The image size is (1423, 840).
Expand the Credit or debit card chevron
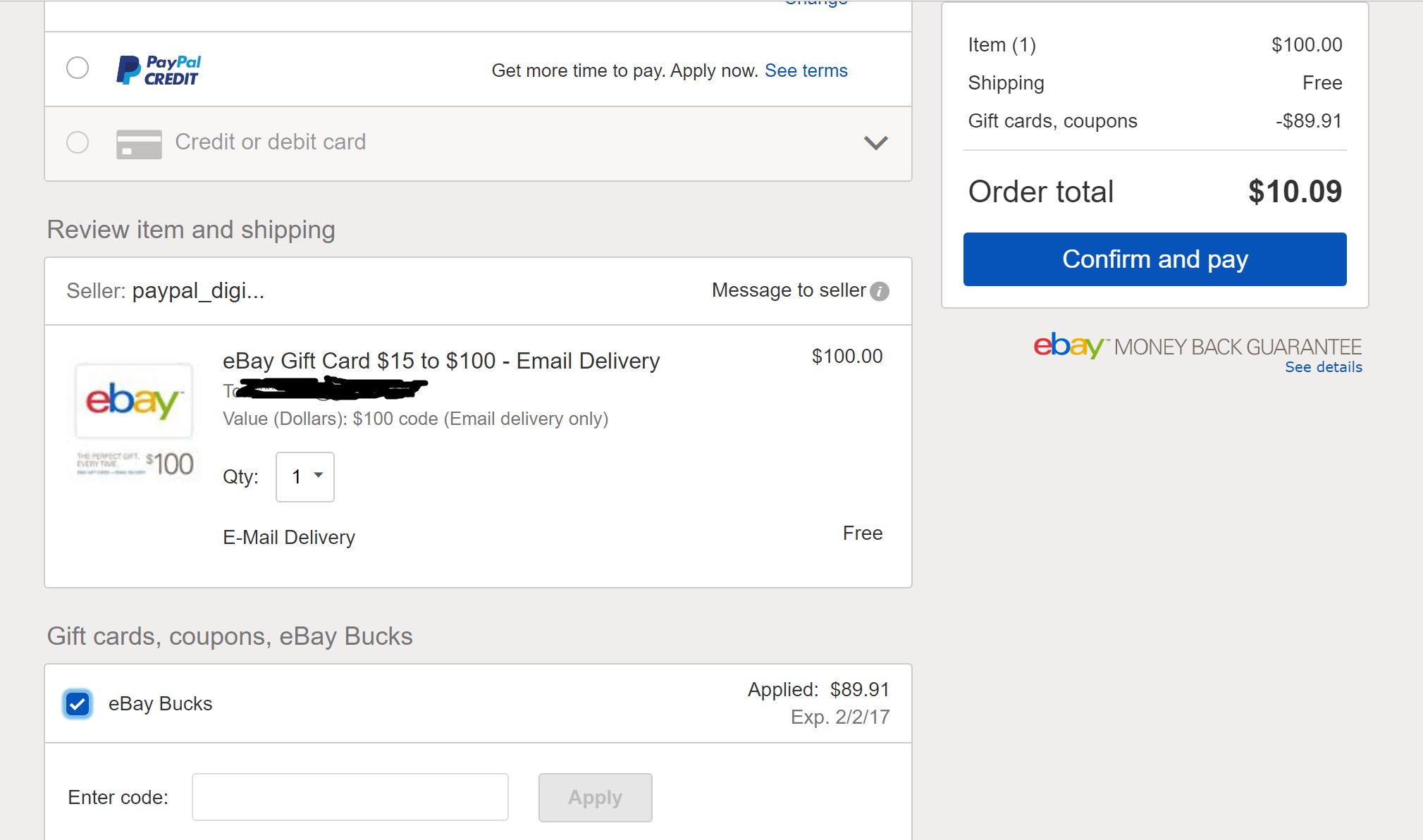[875, 143]
